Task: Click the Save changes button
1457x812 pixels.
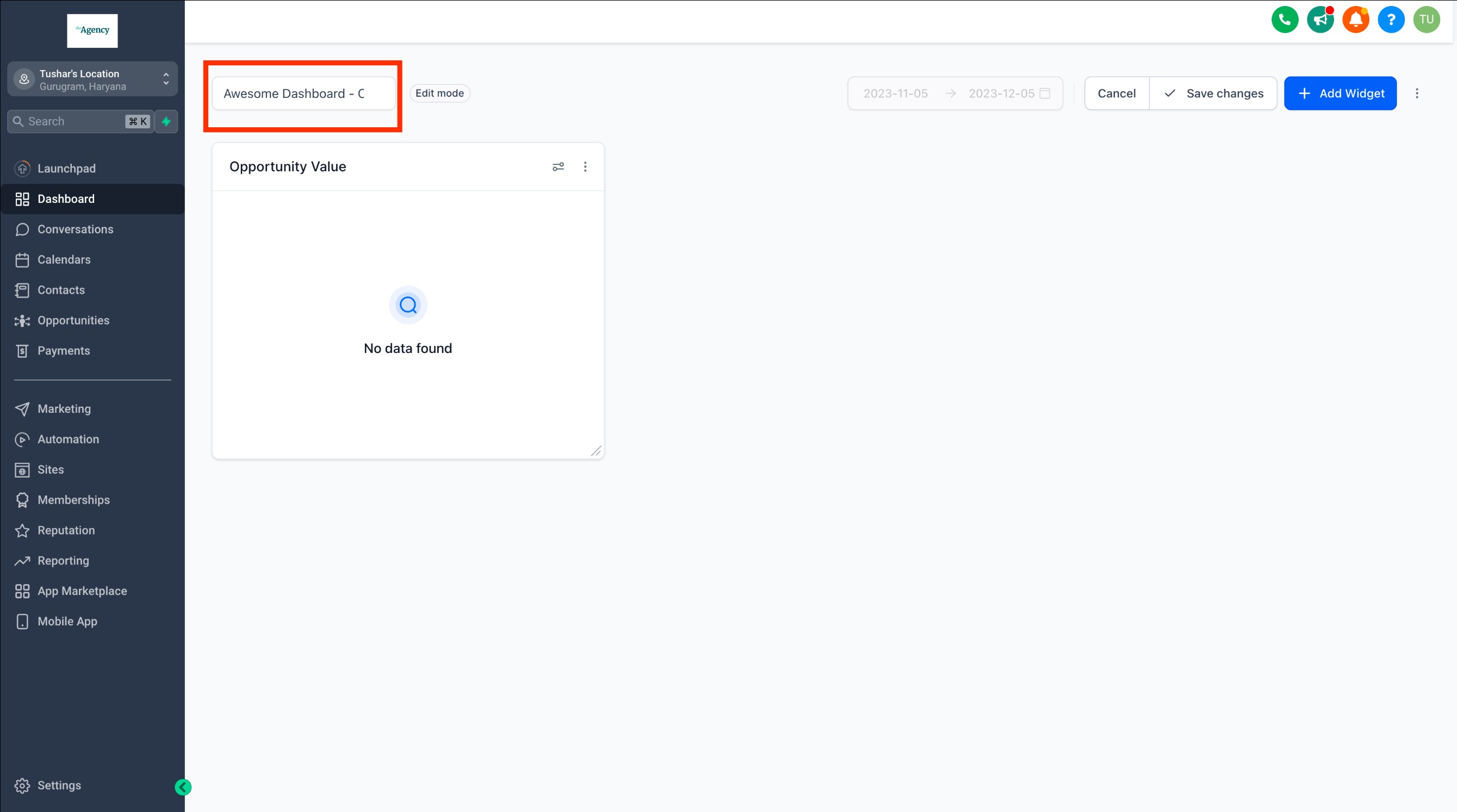Action: pos(1213,94)
